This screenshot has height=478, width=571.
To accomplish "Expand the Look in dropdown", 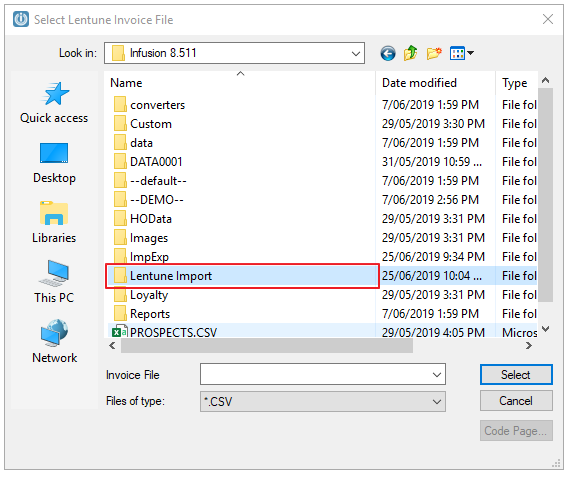I will tap(355, 54).
